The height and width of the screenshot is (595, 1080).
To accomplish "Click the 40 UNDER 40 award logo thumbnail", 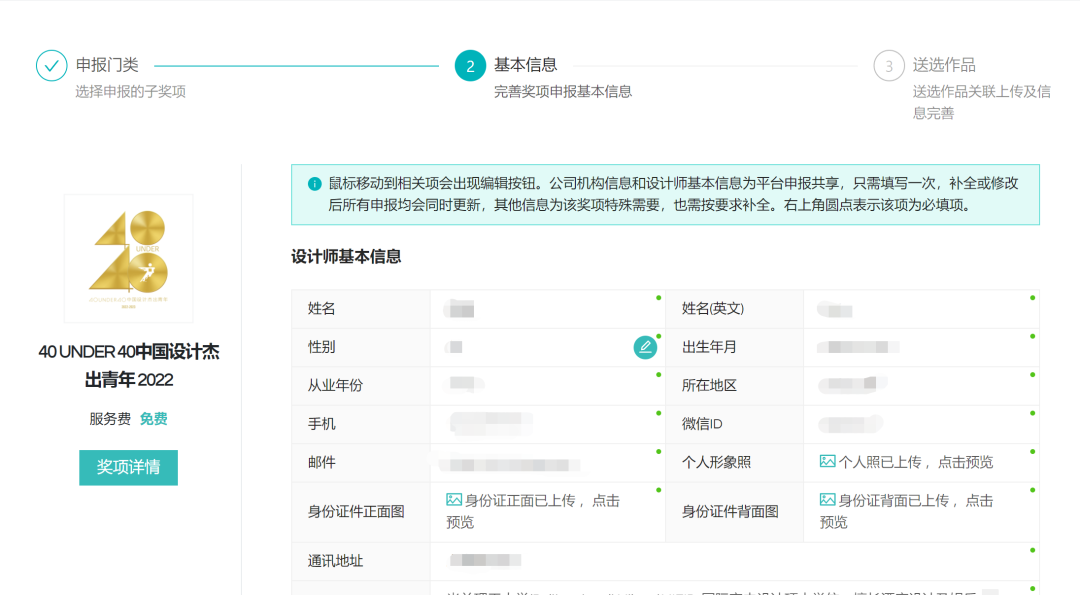I will (128, 258).
